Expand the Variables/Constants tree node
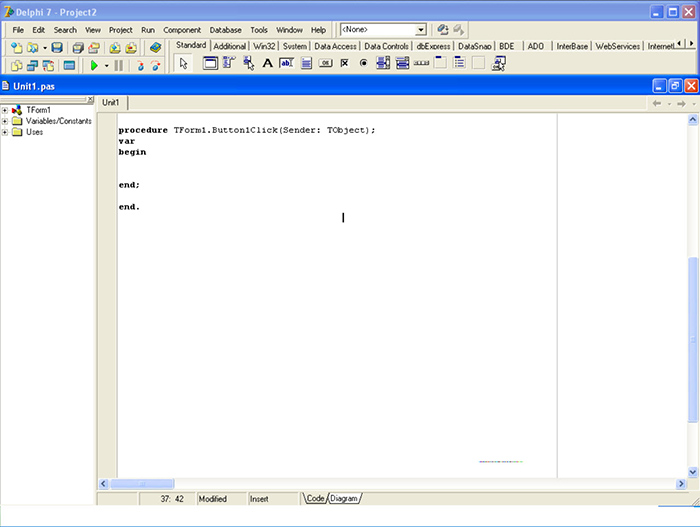 tap(4, 121)
